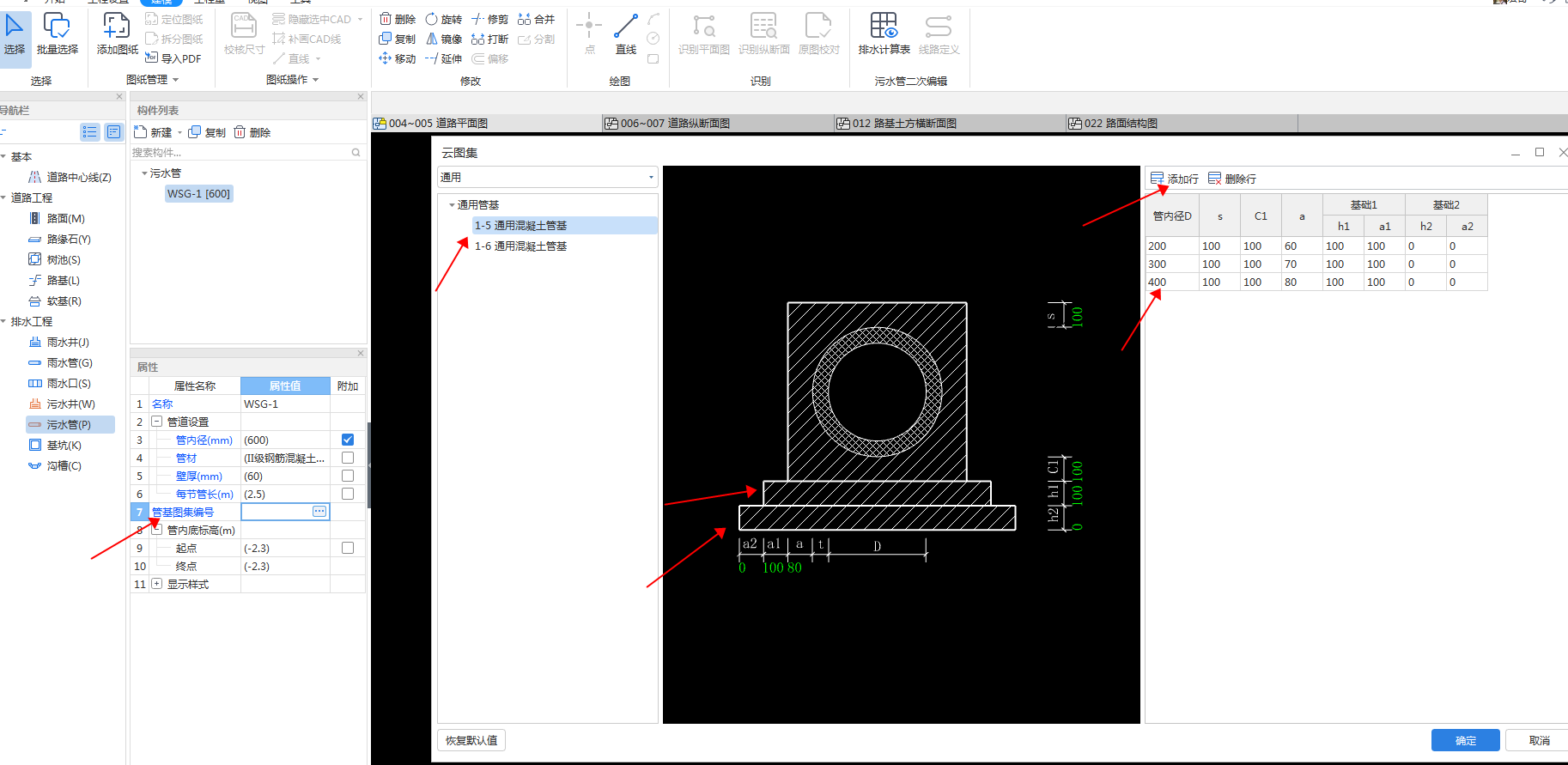Click the 删除 tool in 修改 group
The height and width of the screenshot is (765, 1568).
tap(398, 19)
